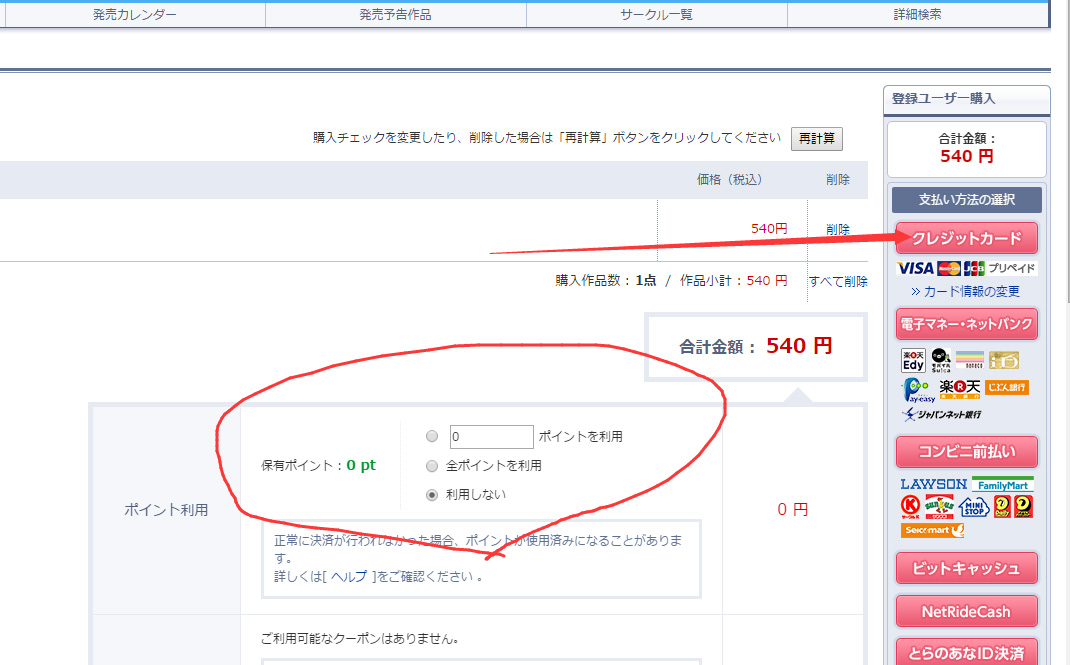The height and width of the screenshot is (665, 1070).
Task: Click the nanaco payment icon
Action: [x=969, y=360]
